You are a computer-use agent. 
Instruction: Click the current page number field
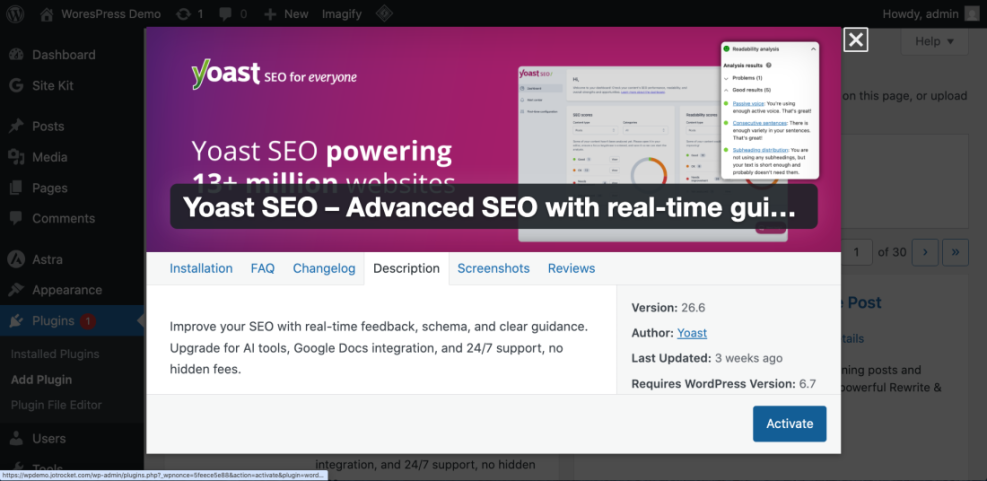856,252
